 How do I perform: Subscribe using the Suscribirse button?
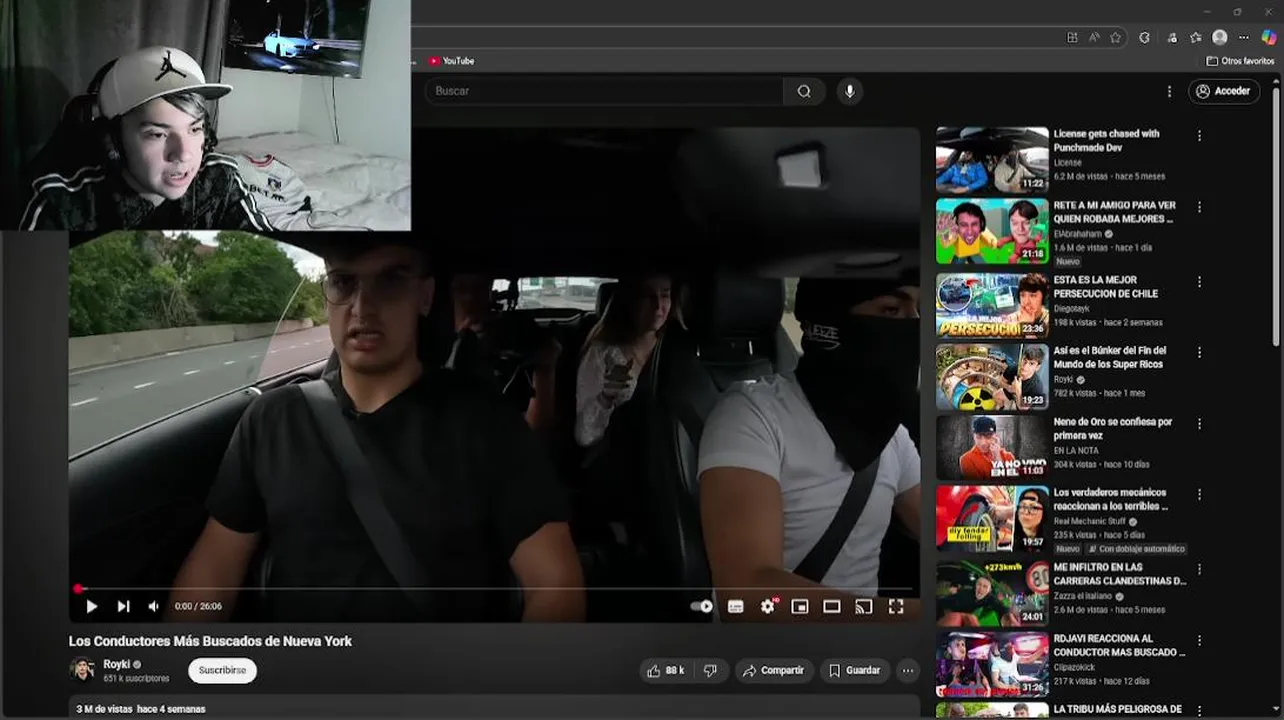222,670
